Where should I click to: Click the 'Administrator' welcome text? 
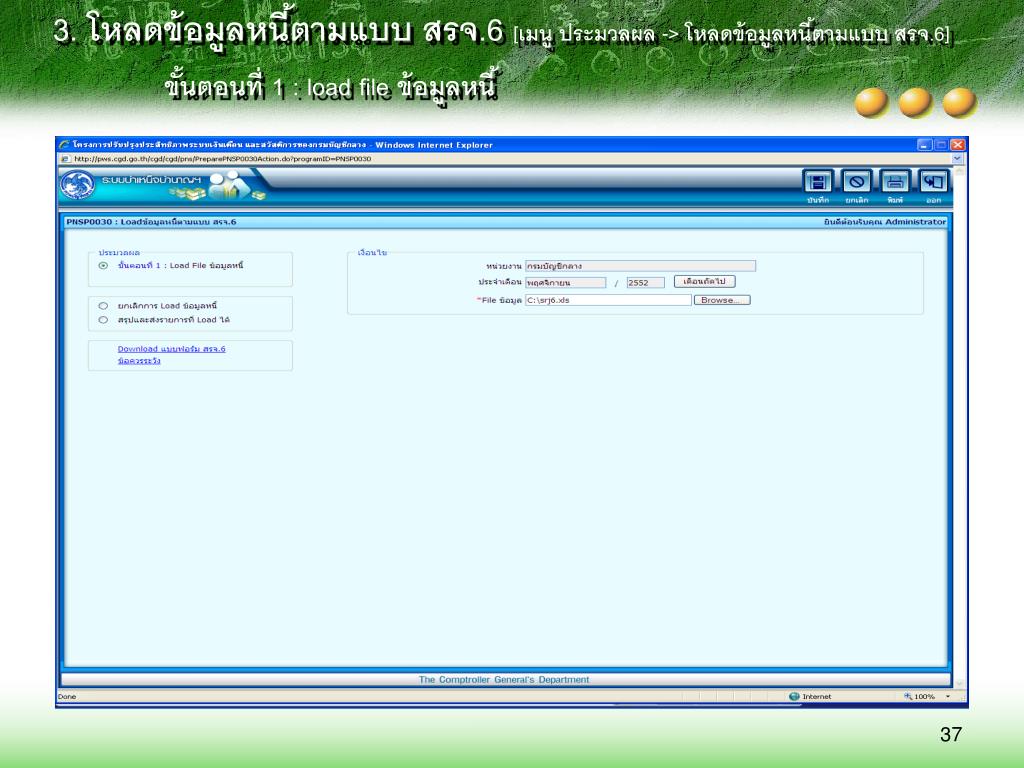[x=916, y=222]
